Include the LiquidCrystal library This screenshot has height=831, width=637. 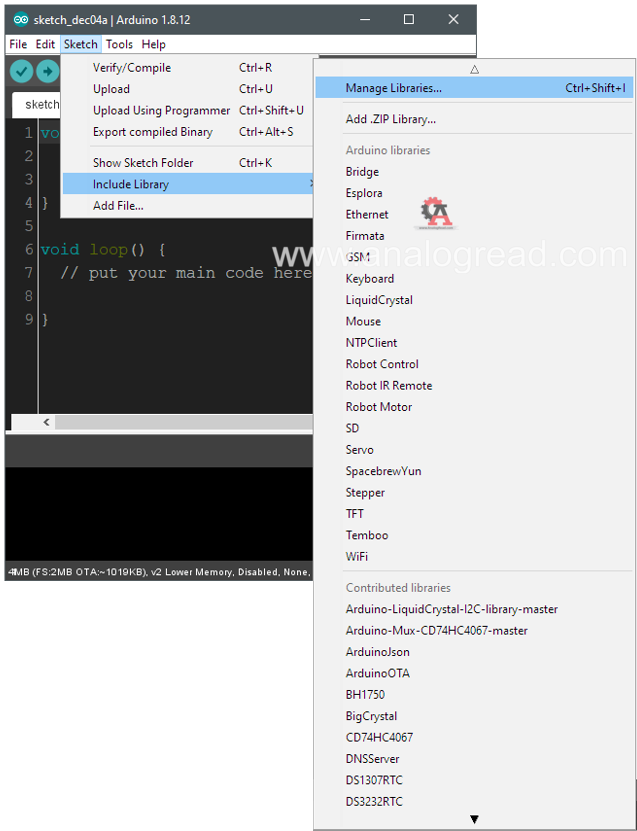pos(474,300)
